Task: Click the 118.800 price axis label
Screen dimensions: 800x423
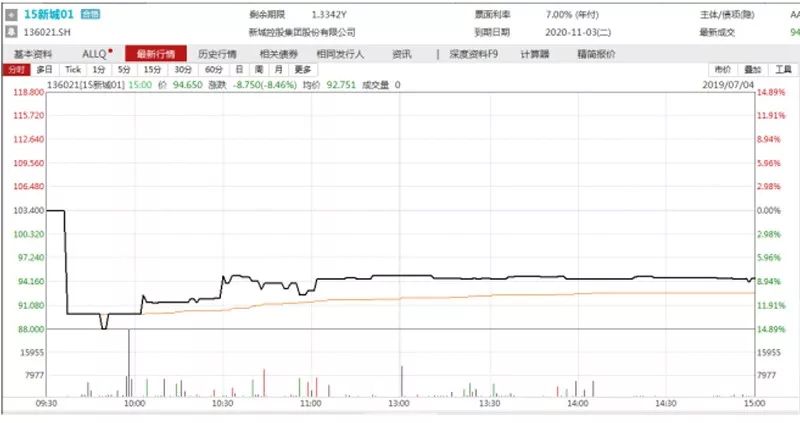Action: coord(29,92)
